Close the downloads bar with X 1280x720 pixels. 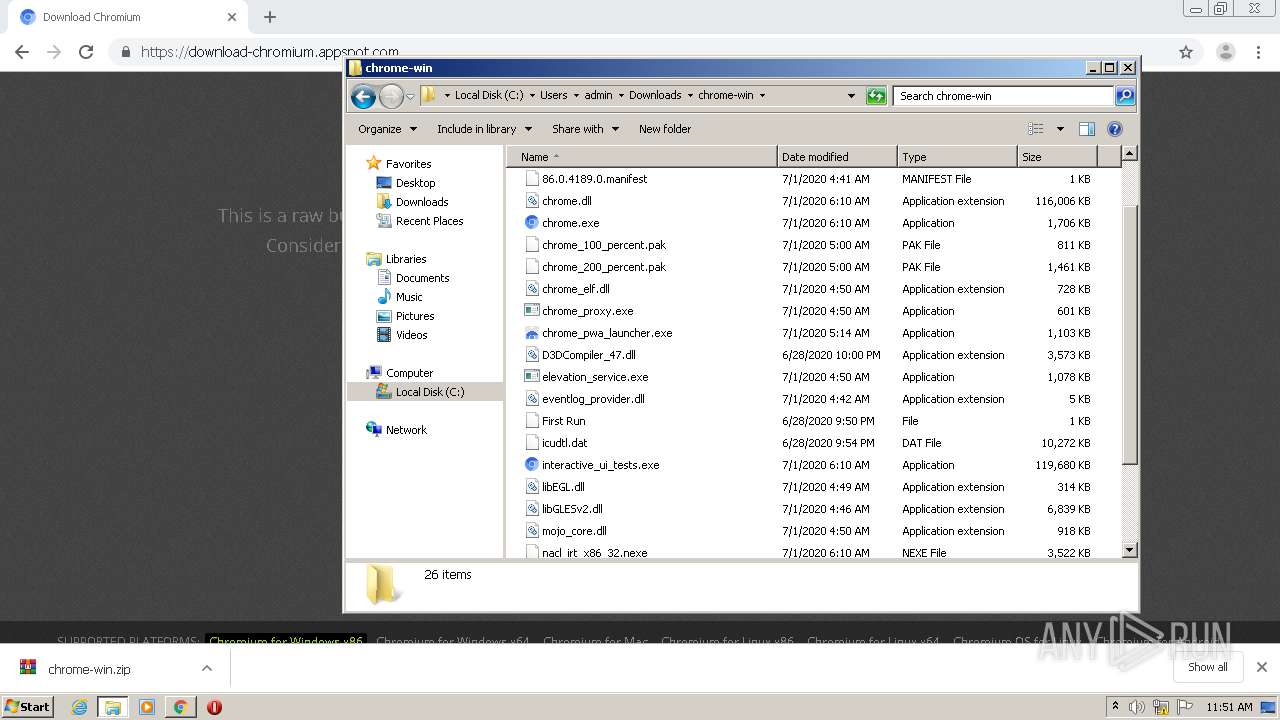tap(1261, 667)
